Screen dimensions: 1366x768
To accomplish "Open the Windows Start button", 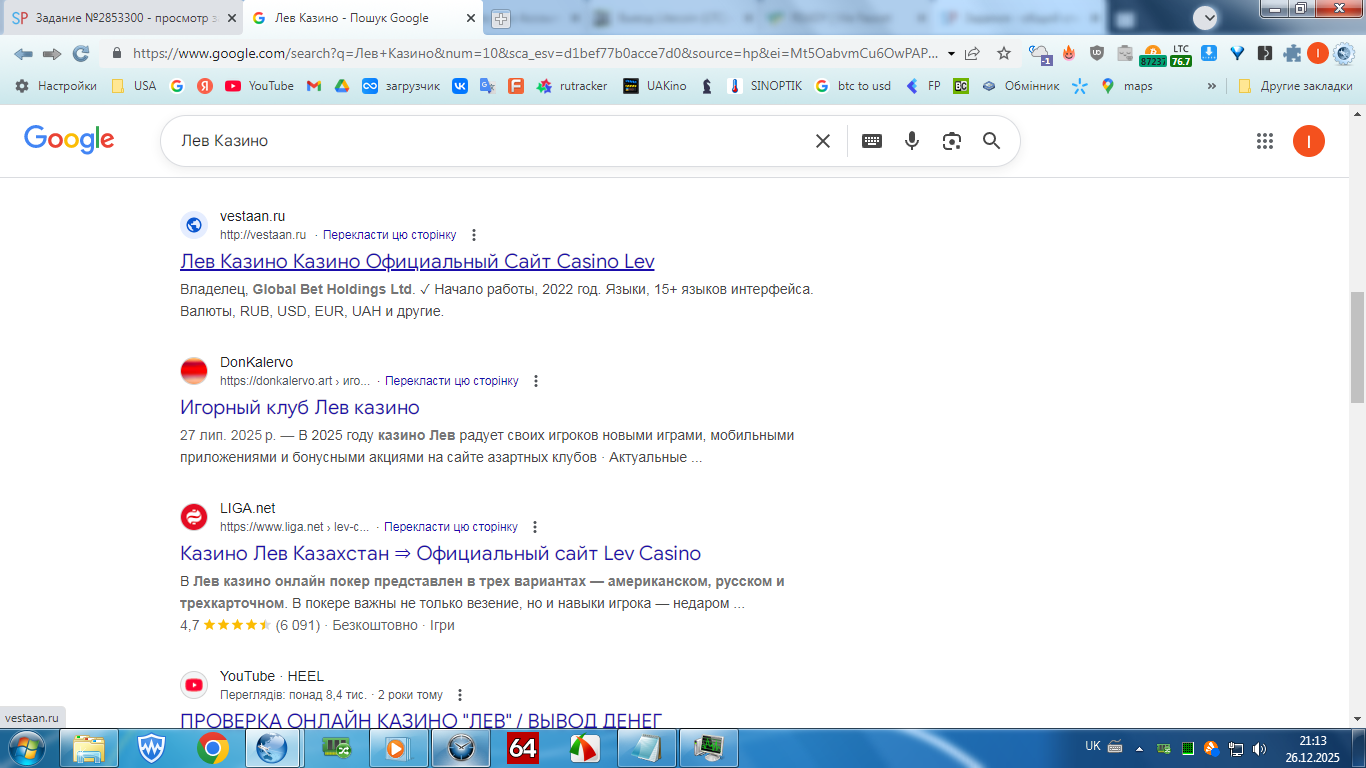I will [26, 747].
